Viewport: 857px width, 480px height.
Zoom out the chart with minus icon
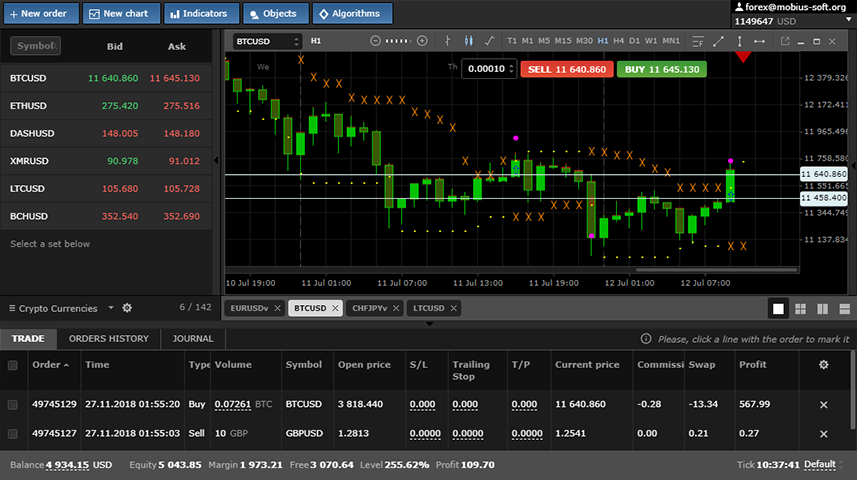(375, 41)
